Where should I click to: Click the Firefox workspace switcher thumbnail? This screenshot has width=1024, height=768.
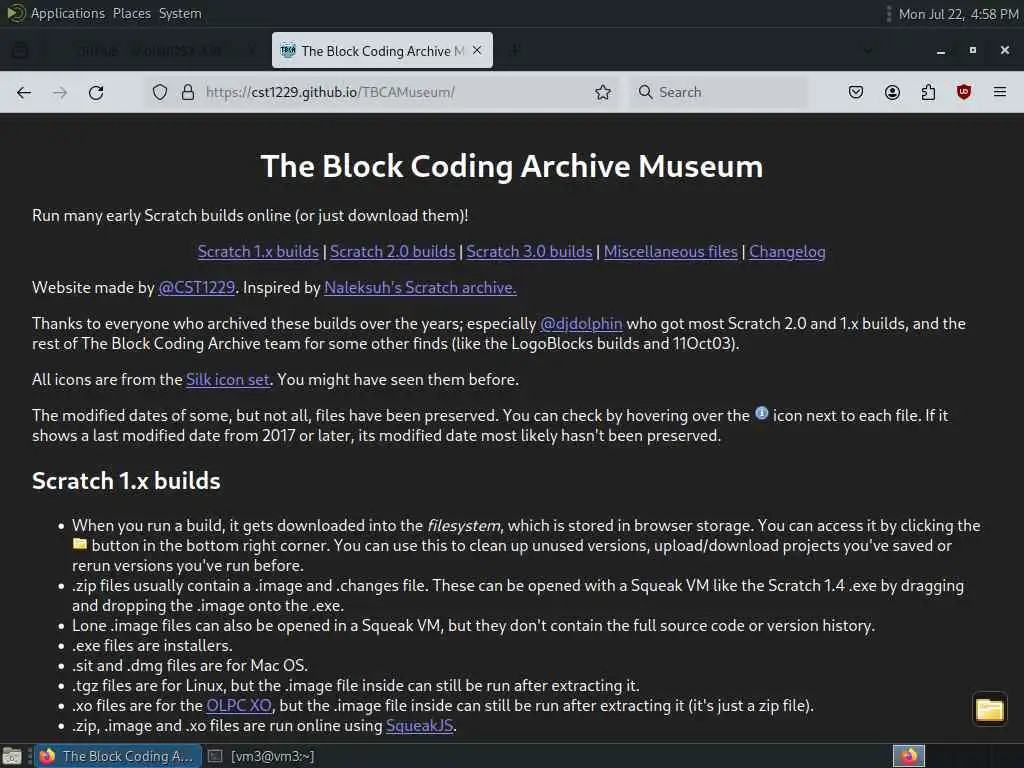tap(909, 756)
